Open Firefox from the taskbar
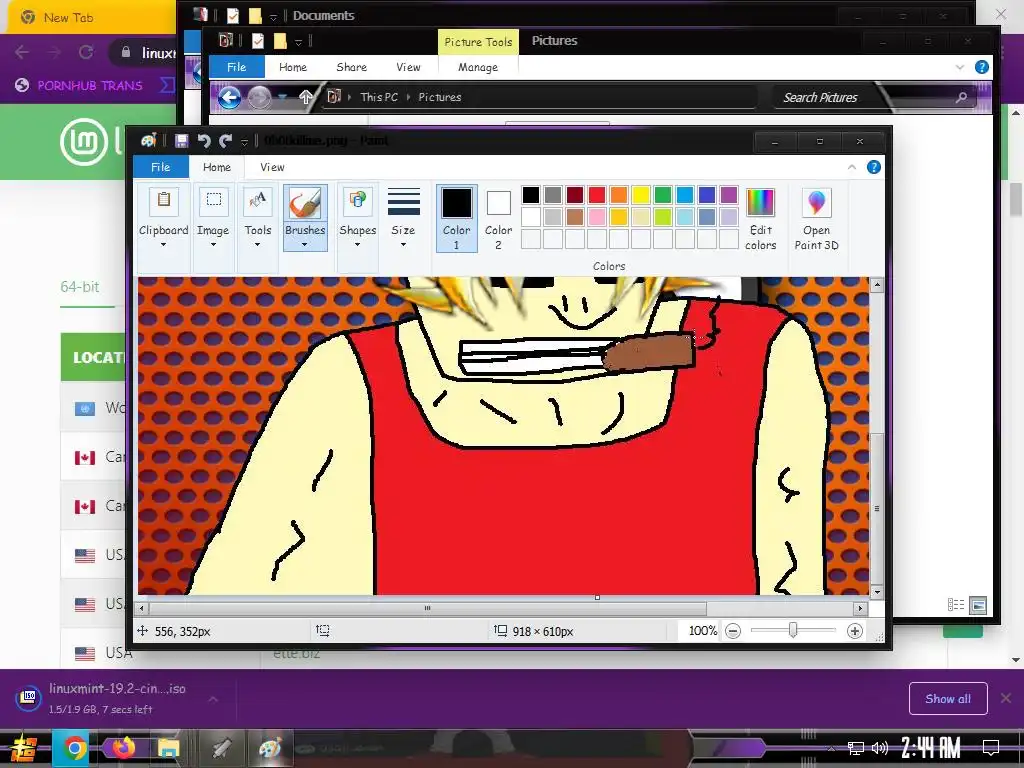 (123, 747)
